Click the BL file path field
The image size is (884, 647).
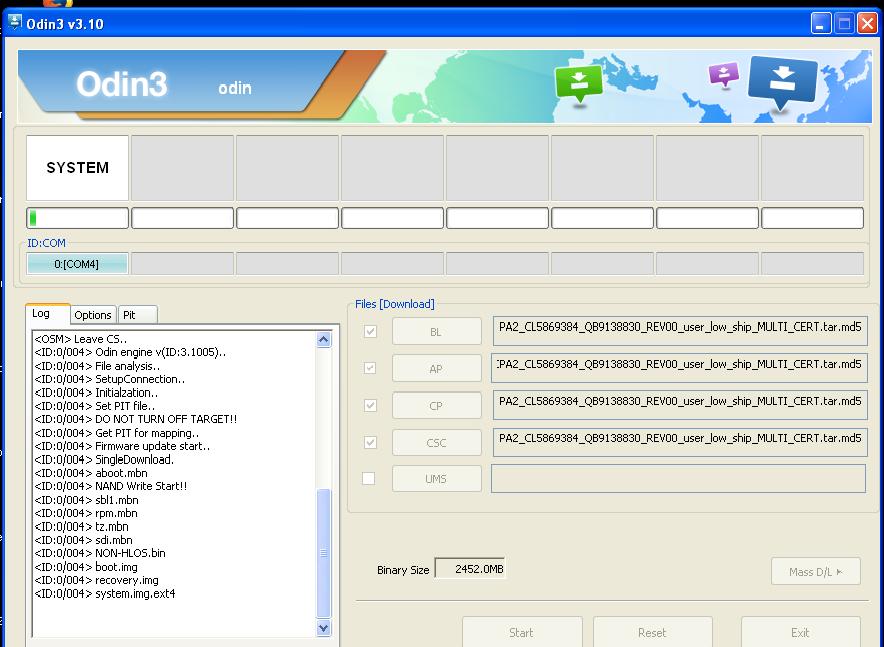(680, 330)
